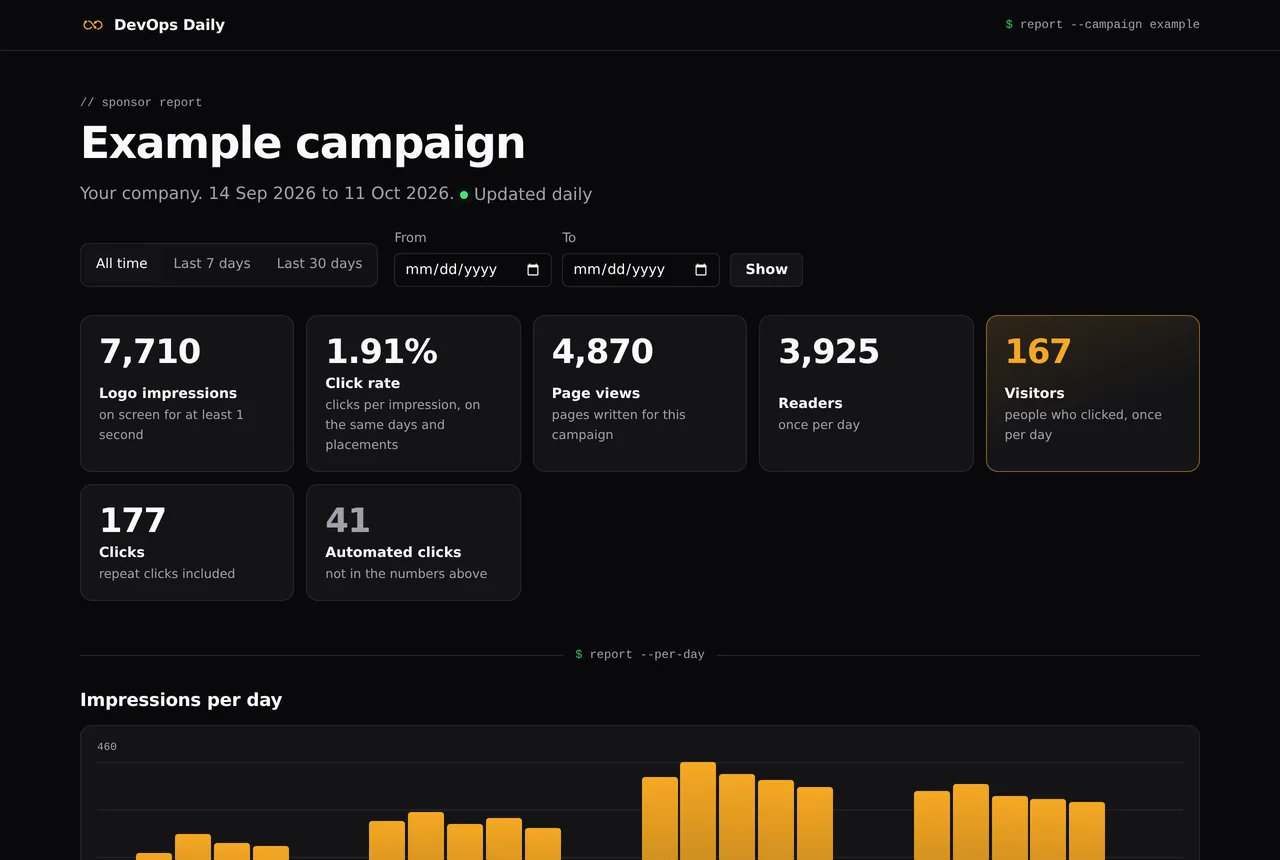Select the All time range tab

click(x=122, y=264)
